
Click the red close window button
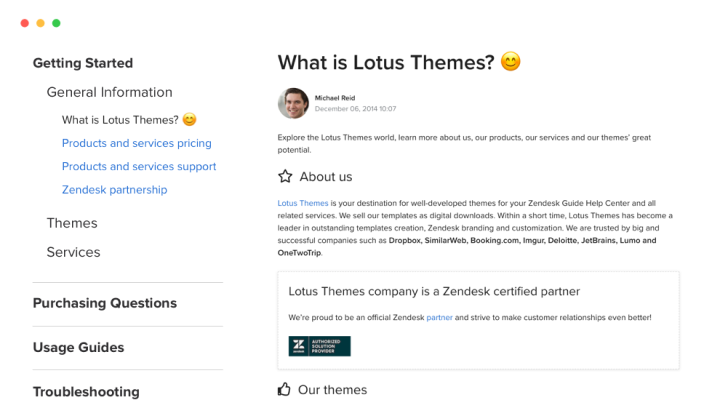24,23
